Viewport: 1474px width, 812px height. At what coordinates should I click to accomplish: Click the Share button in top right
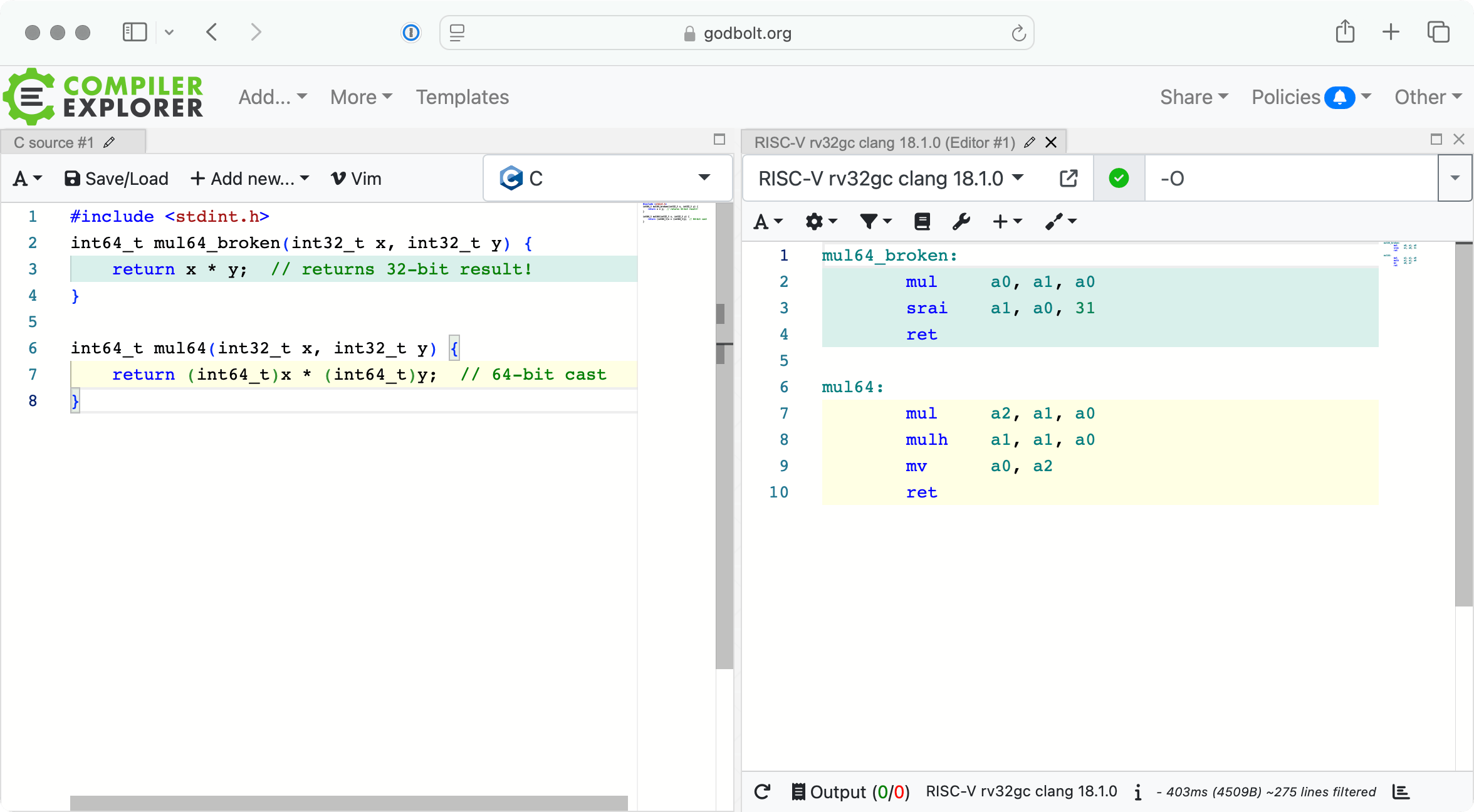tap(1192, 97)
